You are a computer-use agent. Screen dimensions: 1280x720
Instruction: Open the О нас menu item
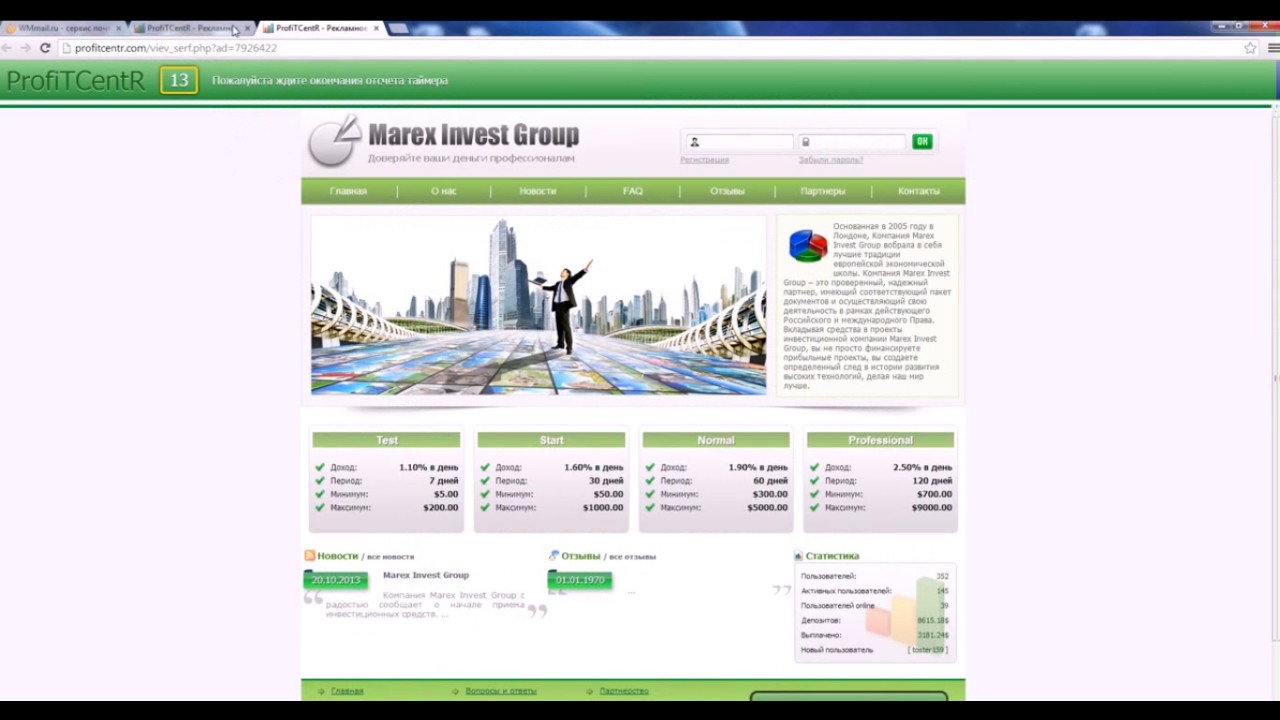443,191
